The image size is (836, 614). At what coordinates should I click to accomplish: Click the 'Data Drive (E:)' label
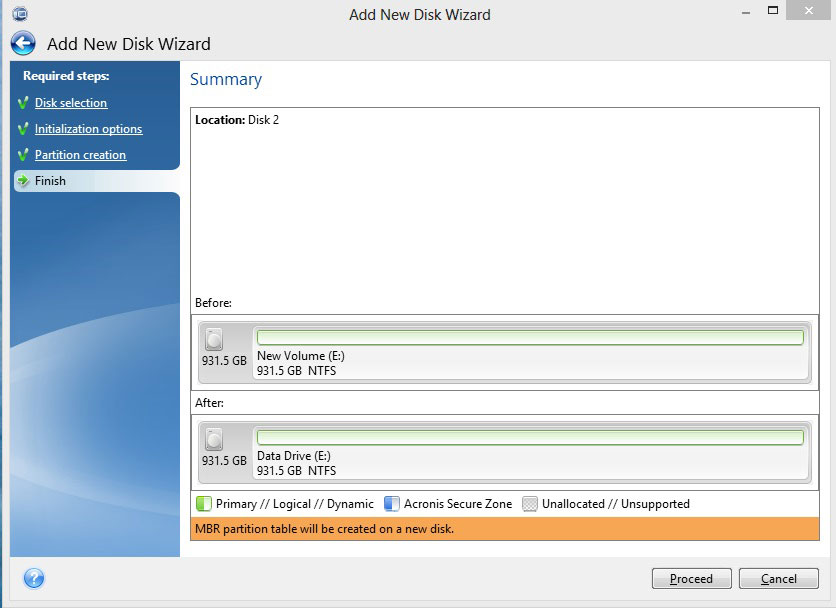[x=294, y=456]
